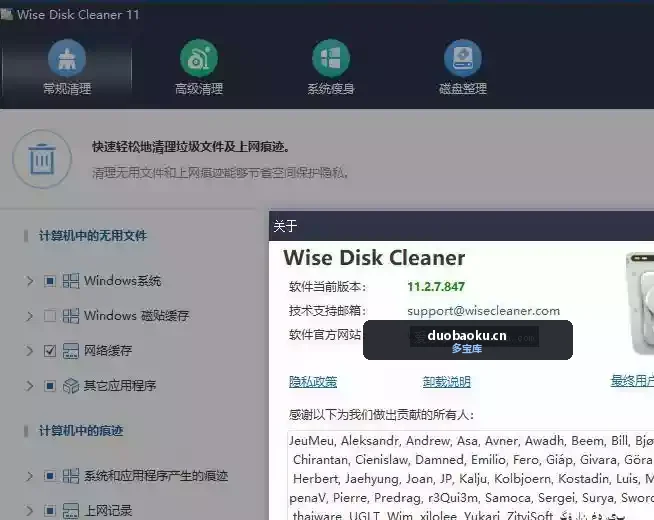Click the disk cleaner product image in About

(x=640, y=303)
